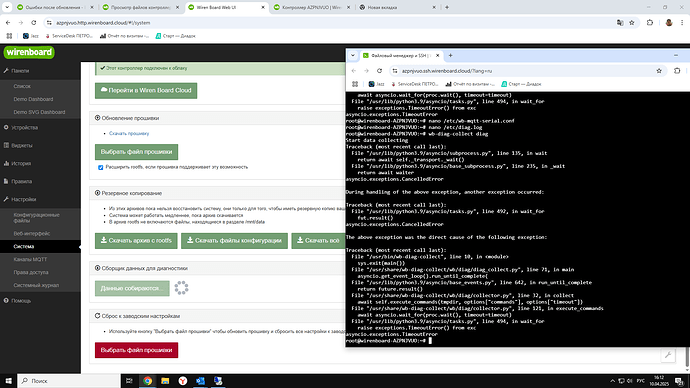Click the red Выбрать файл прошивки button
The width and height of the screenshot is (690, 388).
[136, 350]
